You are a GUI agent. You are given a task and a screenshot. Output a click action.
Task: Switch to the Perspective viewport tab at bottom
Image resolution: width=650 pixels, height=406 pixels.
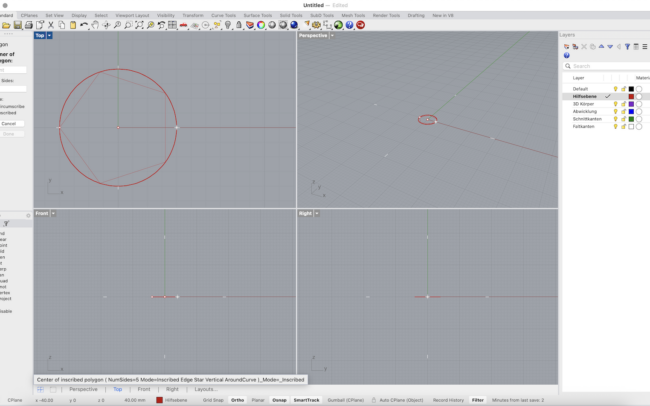click(x=83, y=389)
